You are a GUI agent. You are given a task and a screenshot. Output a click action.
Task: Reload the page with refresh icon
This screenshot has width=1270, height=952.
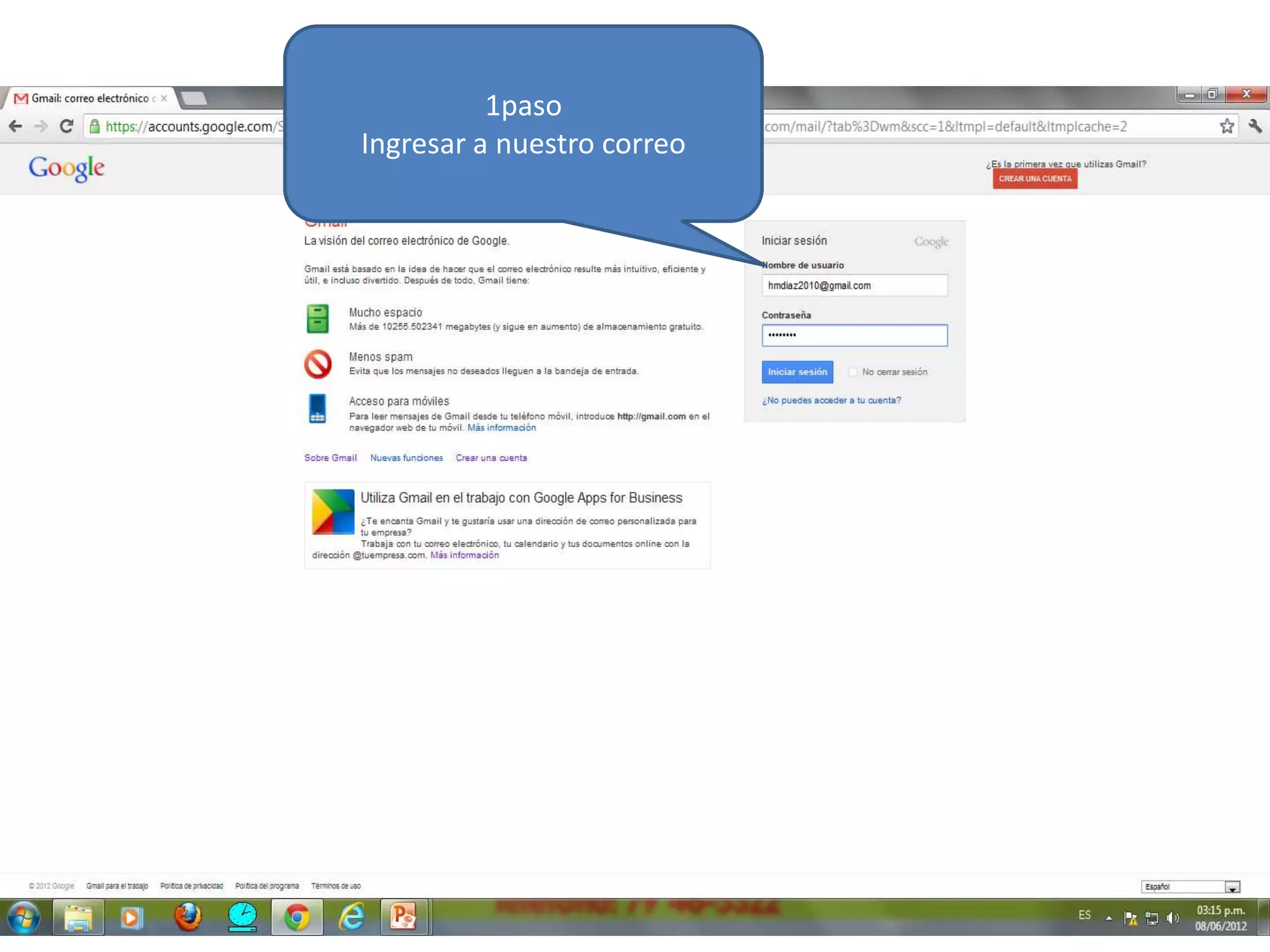click(x=66, y=126)
